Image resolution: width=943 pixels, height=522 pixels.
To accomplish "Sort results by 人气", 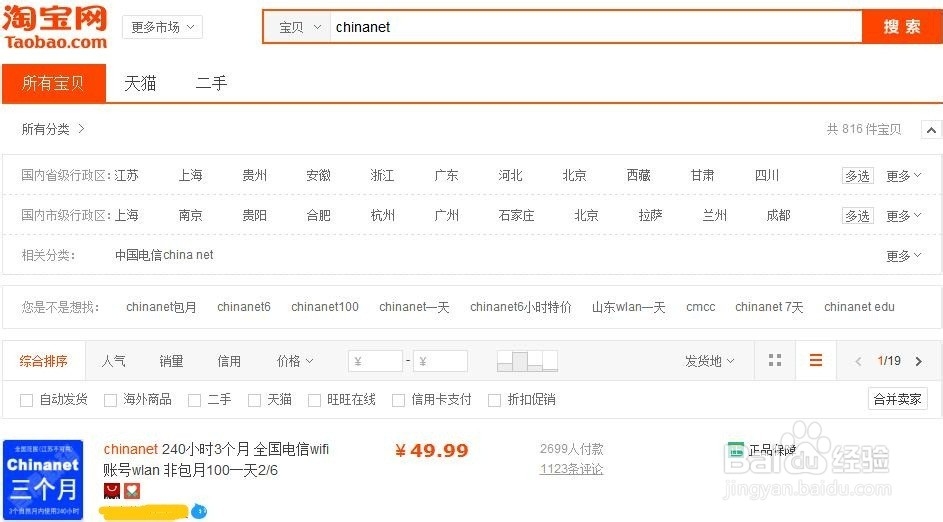I will (114, 361).
